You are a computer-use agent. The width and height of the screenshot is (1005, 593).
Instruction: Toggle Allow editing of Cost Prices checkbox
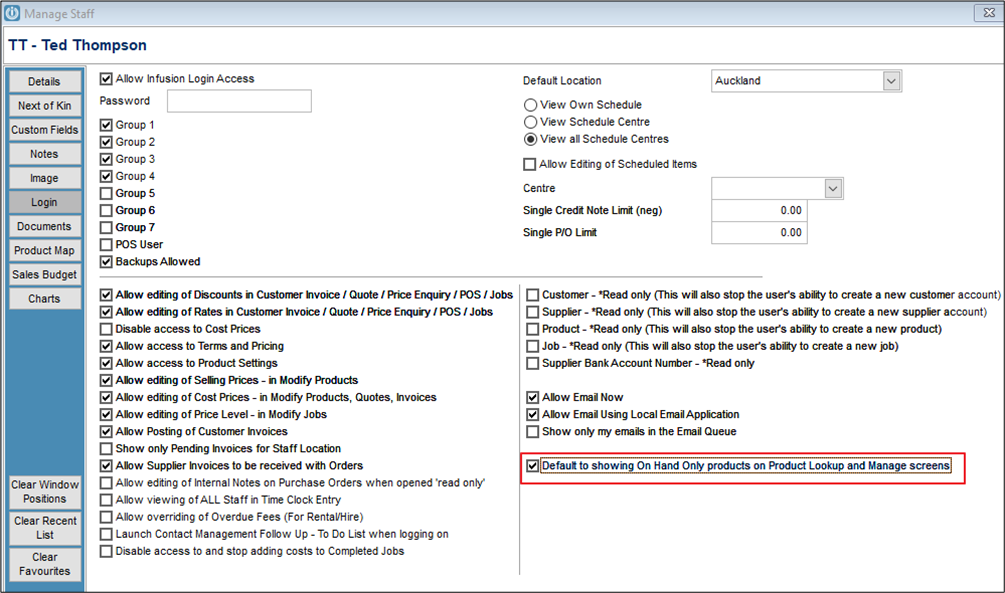[106, 397]
